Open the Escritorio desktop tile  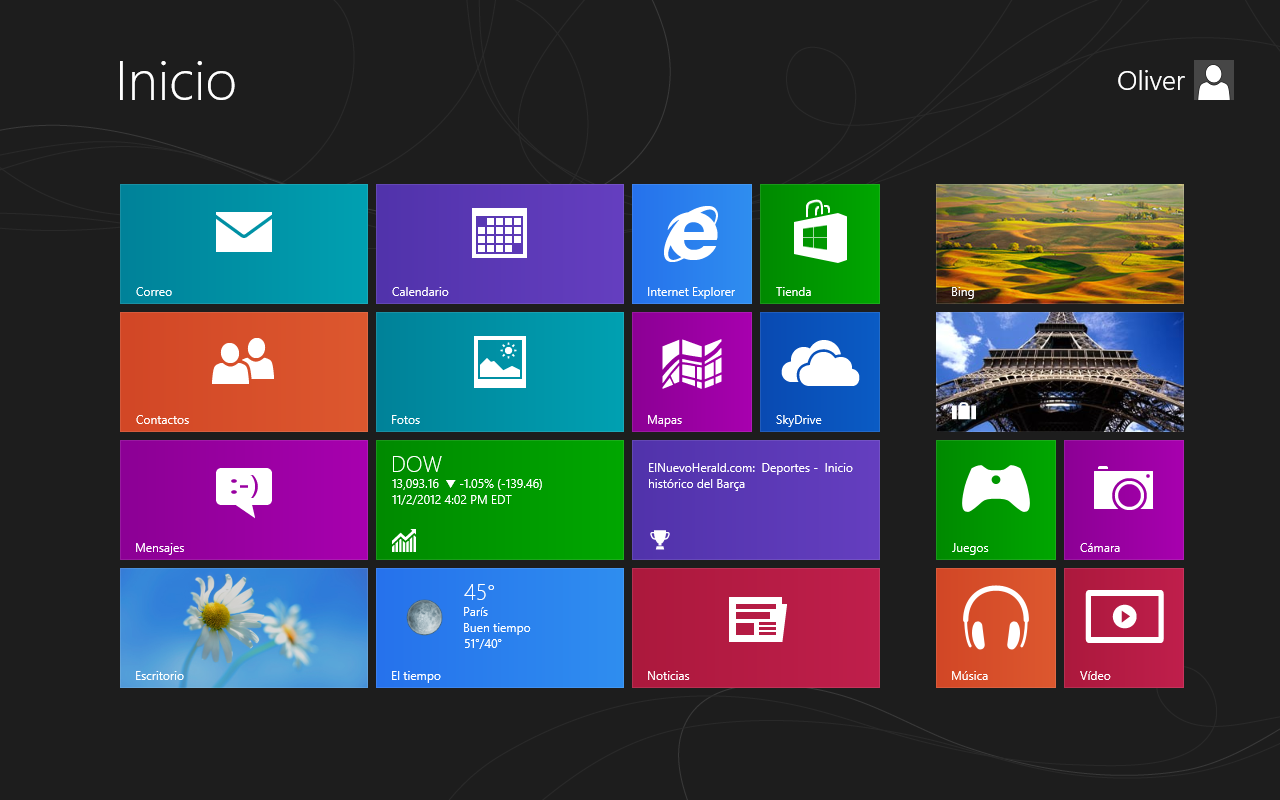click(244, 628)
